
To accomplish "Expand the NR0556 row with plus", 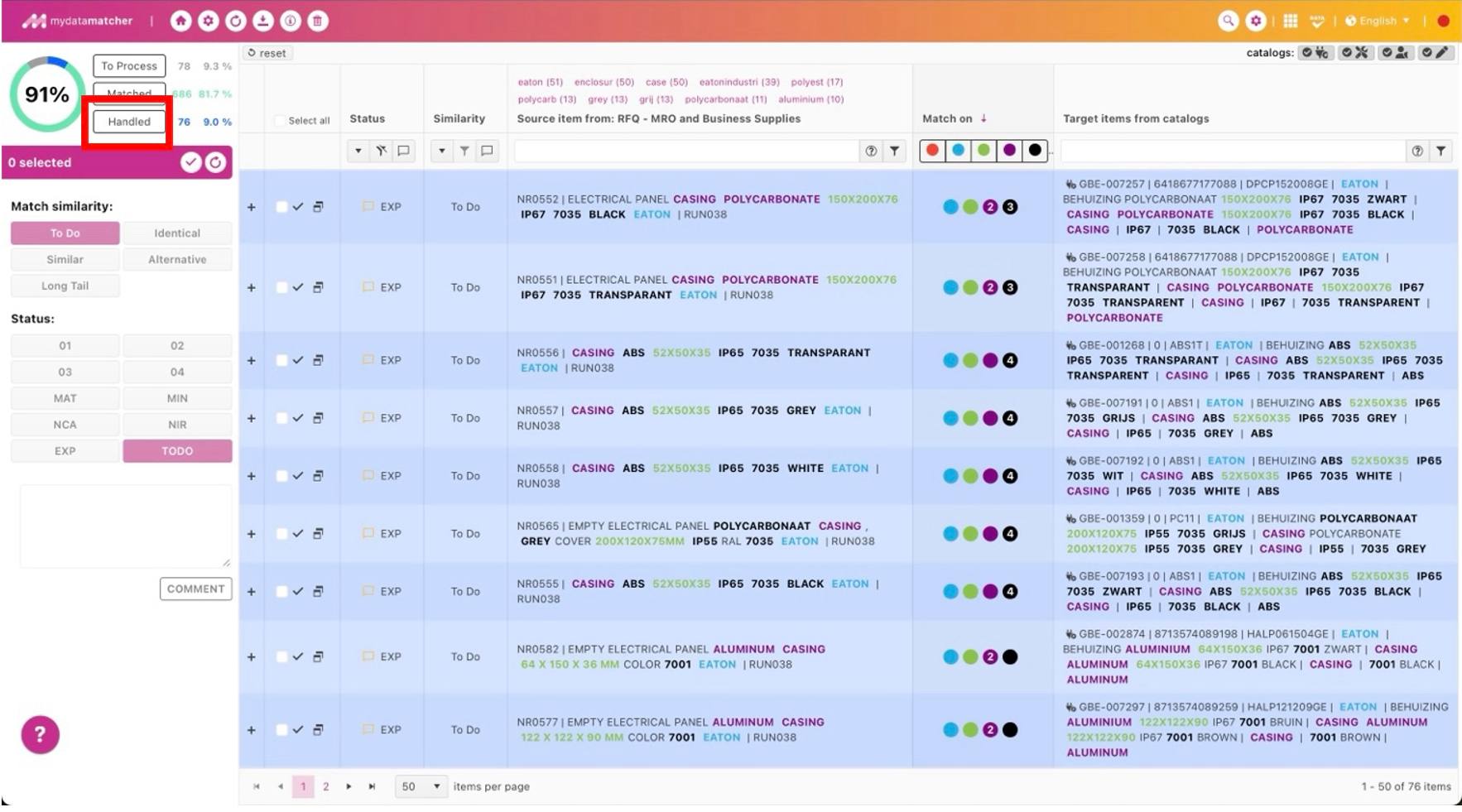I will [251, 360].
